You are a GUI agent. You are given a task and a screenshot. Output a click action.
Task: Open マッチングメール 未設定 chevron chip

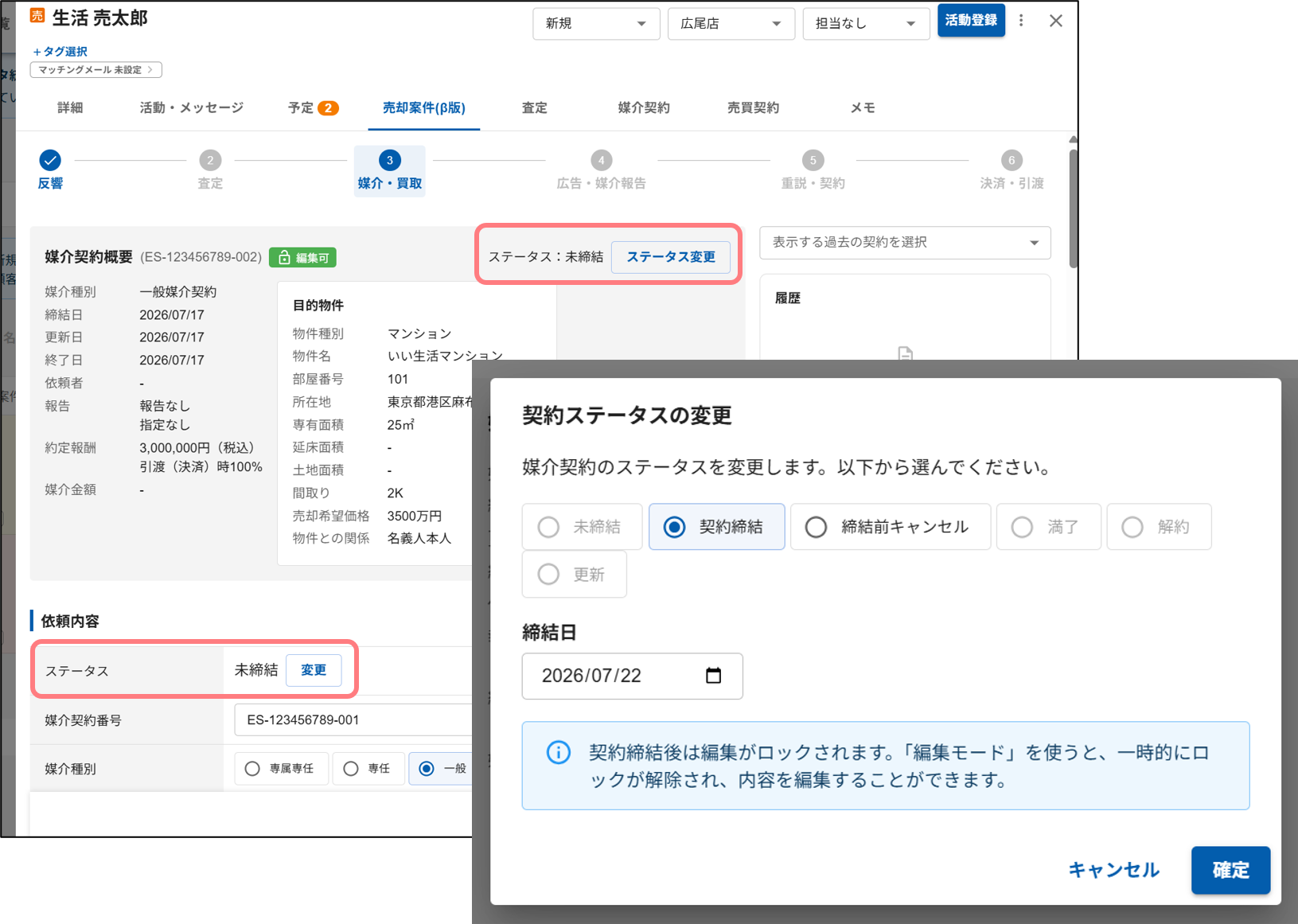point(95,70)
